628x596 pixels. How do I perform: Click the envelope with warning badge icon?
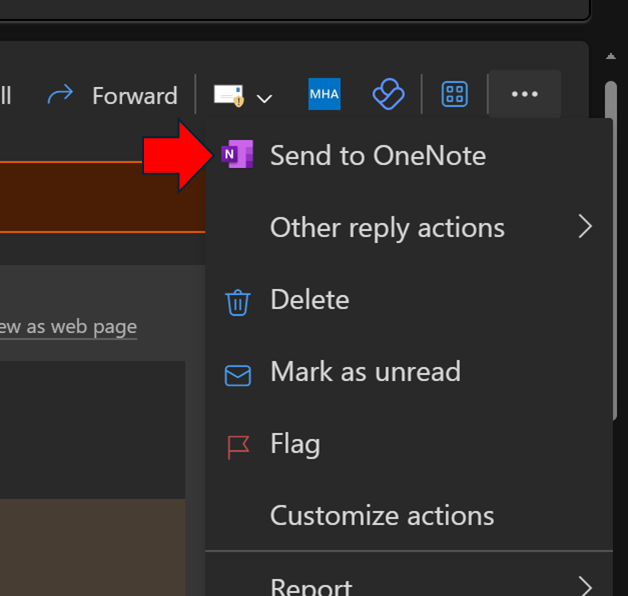click(229, 96)
